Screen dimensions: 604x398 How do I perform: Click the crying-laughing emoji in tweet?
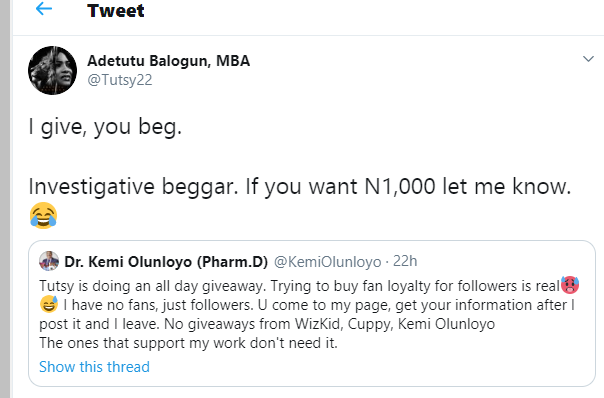pyautogui.click(x=44, y=215)
